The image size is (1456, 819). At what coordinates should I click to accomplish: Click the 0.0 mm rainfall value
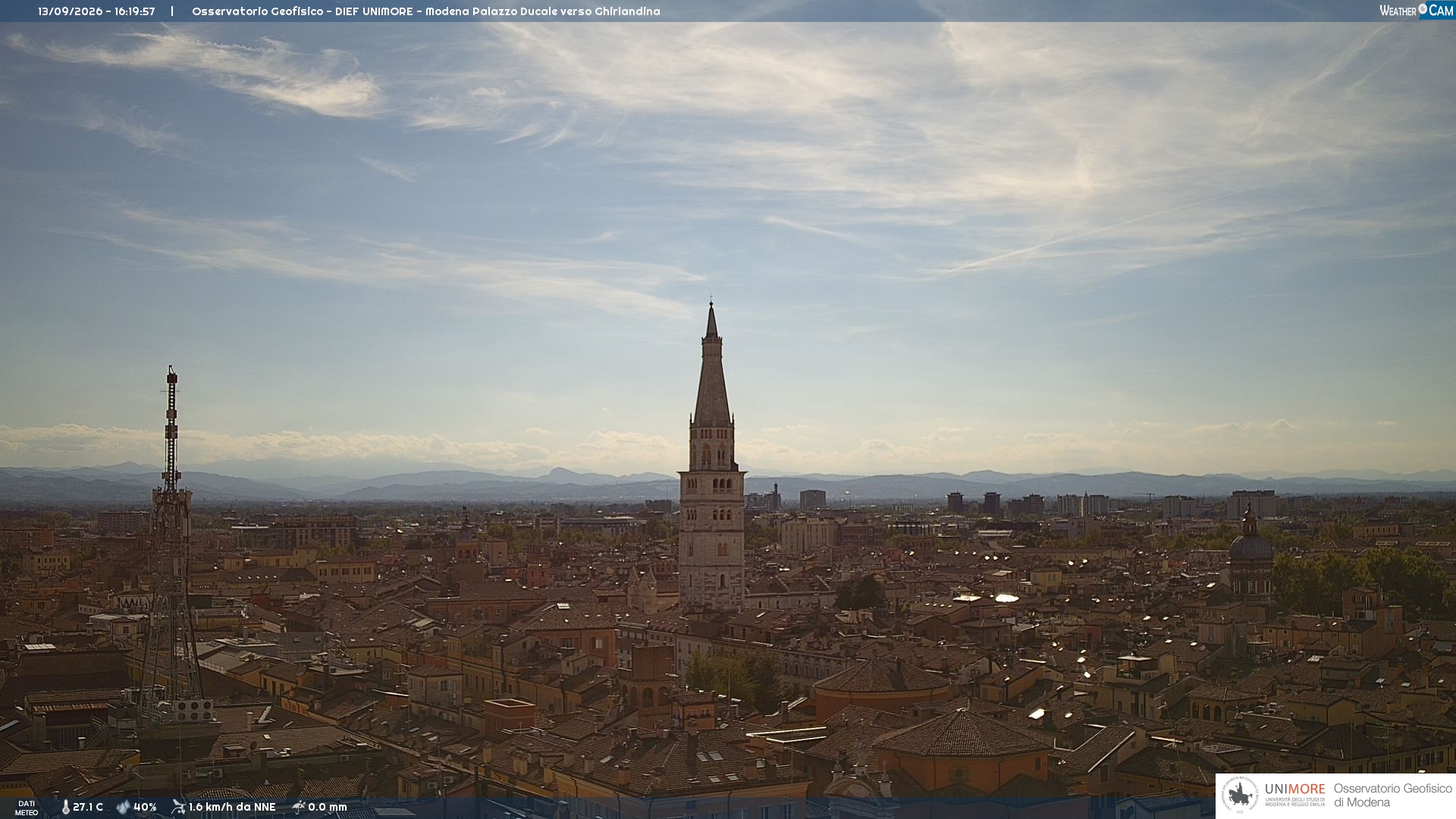[328, 807]
